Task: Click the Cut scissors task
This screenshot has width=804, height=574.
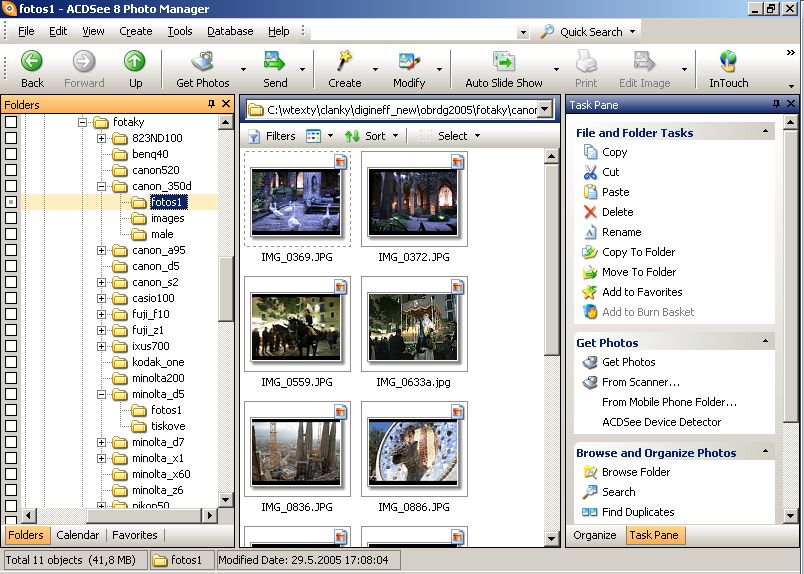Action: (590, 172)
